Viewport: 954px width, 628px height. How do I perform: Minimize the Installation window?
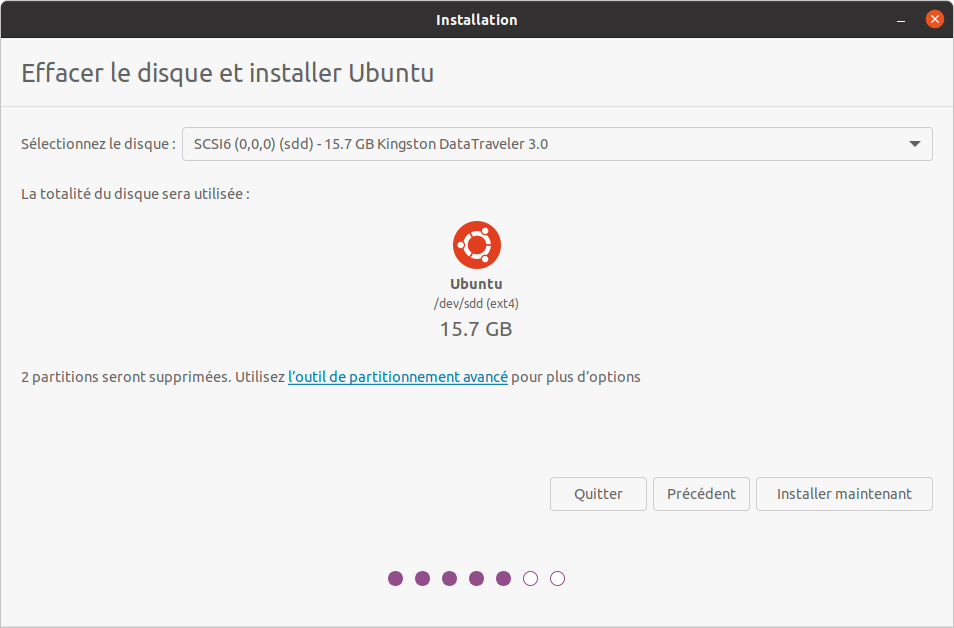pos(900,20)
